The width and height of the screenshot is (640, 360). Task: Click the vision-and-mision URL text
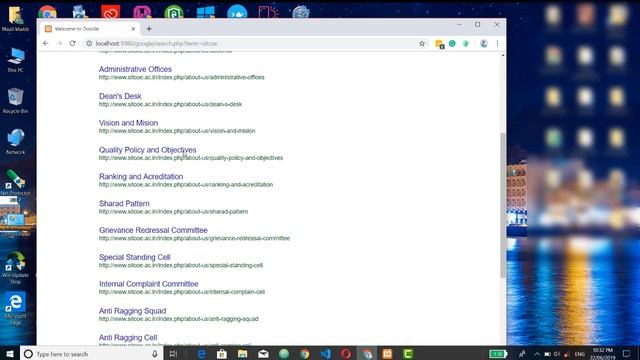click(x=177, y=131)
